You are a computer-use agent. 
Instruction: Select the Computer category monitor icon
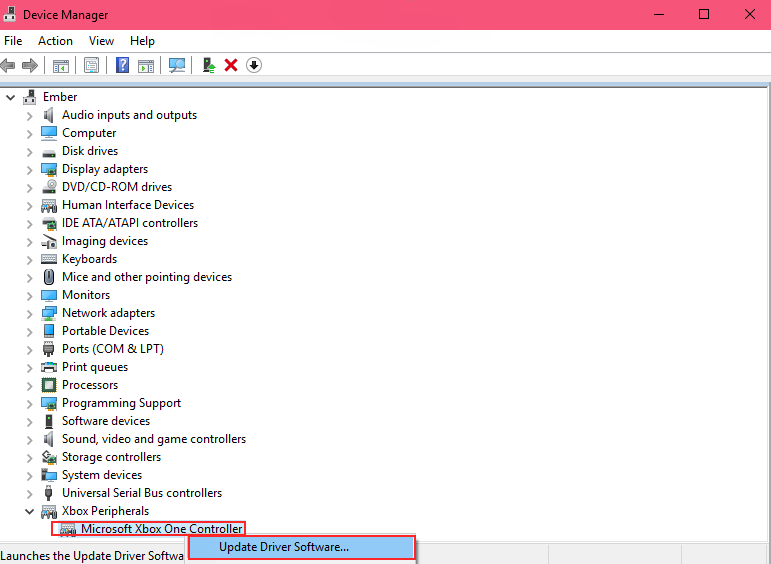pyautogui.click(x=49, y=133)
